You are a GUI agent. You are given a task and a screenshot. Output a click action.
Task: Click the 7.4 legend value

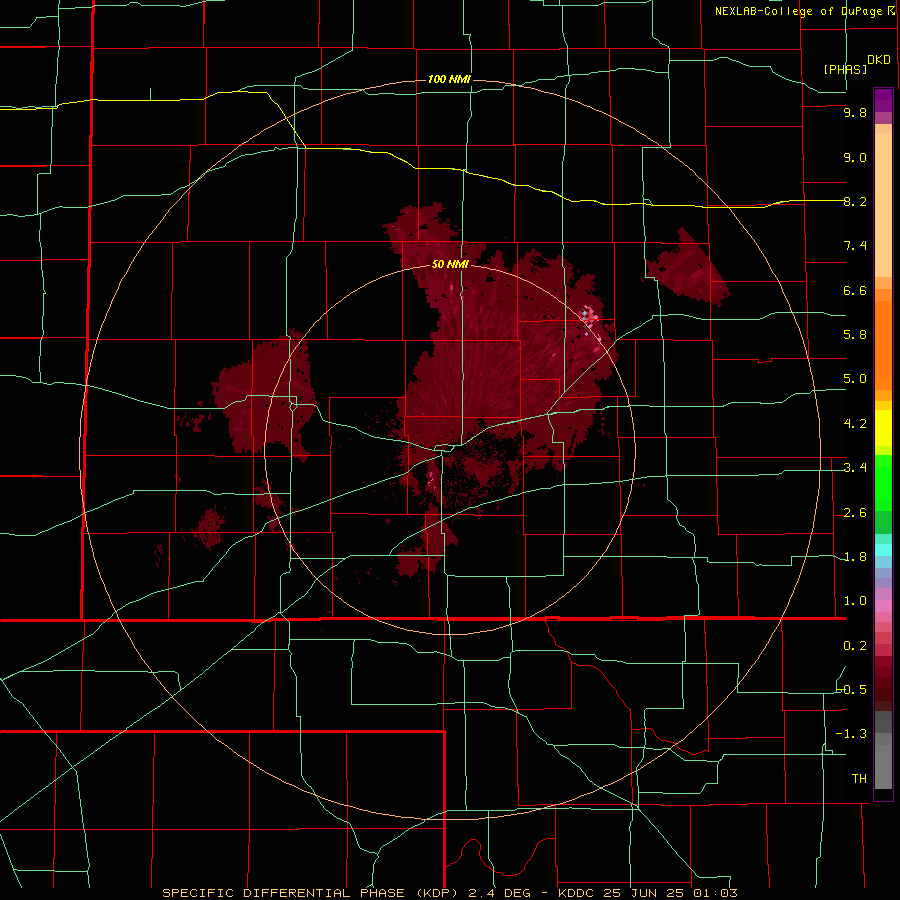(x=855, y=246)
